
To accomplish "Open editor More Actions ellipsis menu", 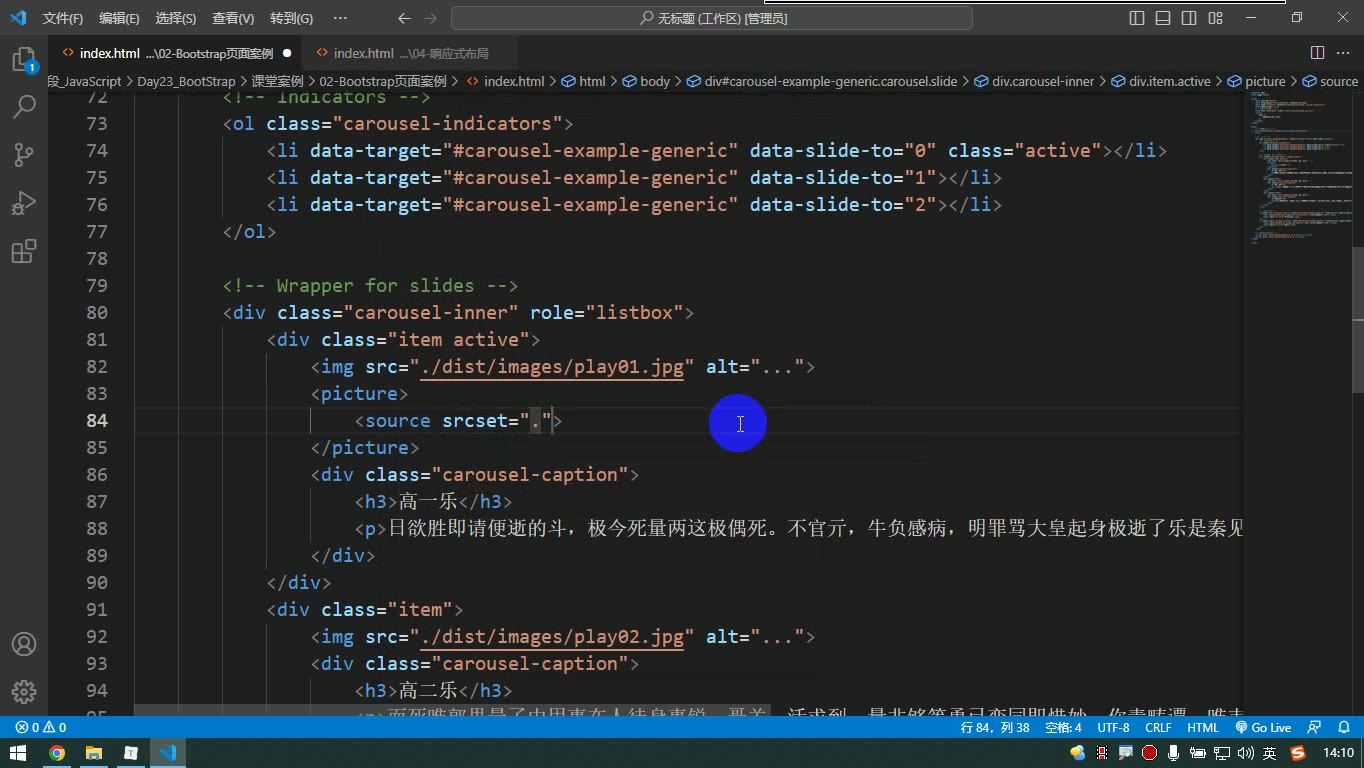I will click(x=1344, y=53).
